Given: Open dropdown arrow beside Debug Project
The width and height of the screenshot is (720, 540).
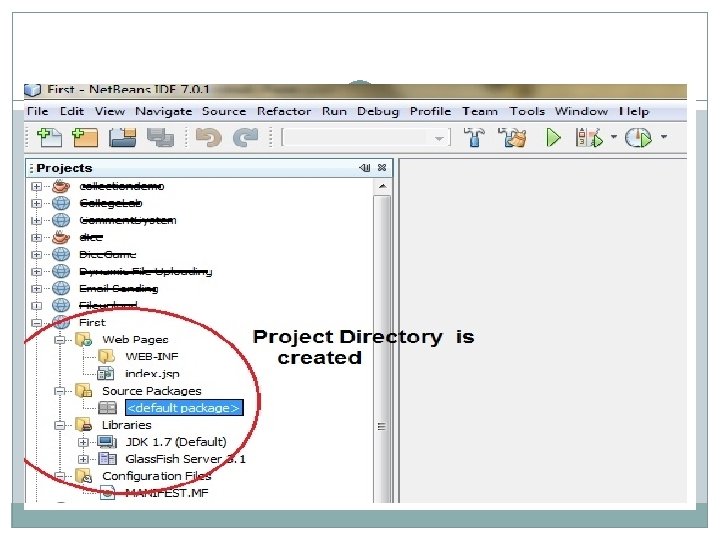Looking at the screenshot, I should tap(614, 136).
